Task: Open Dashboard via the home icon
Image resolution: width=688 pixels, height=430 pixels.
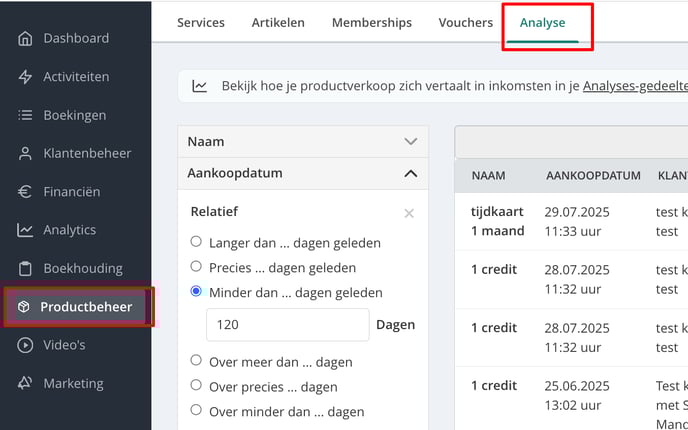Action: [x=25, y=39]
